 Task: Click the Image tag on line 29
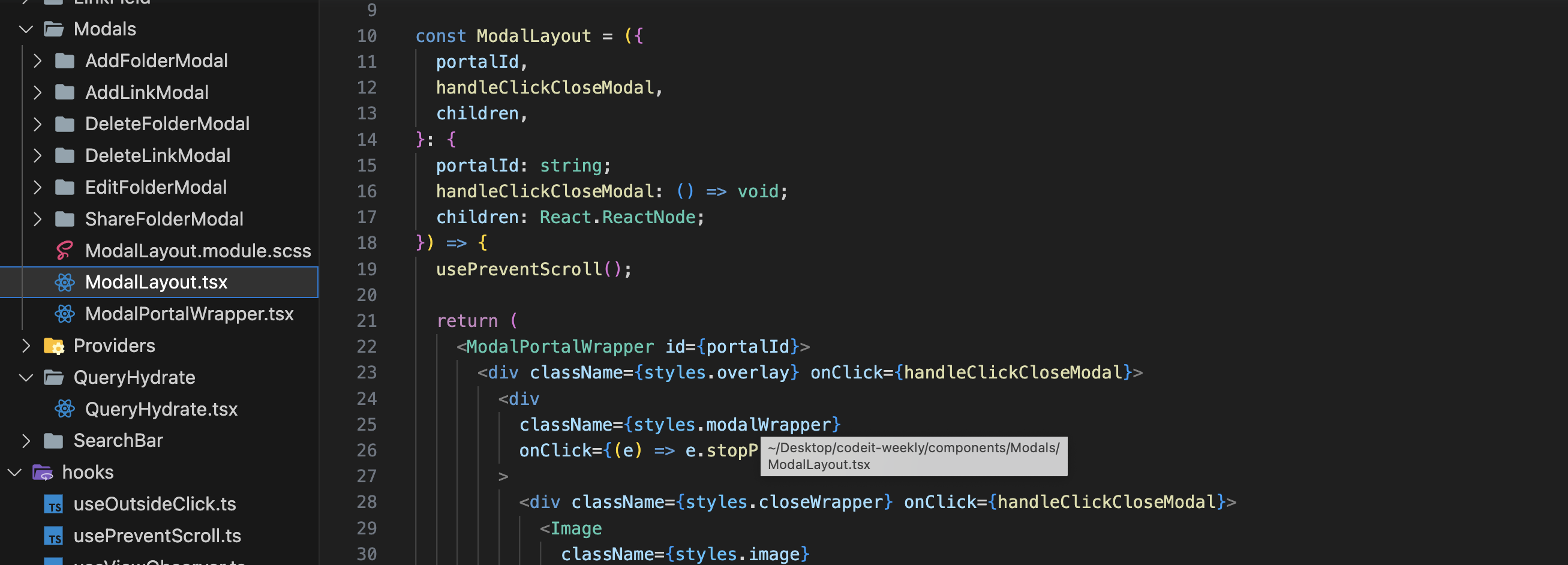coord(576,528)
